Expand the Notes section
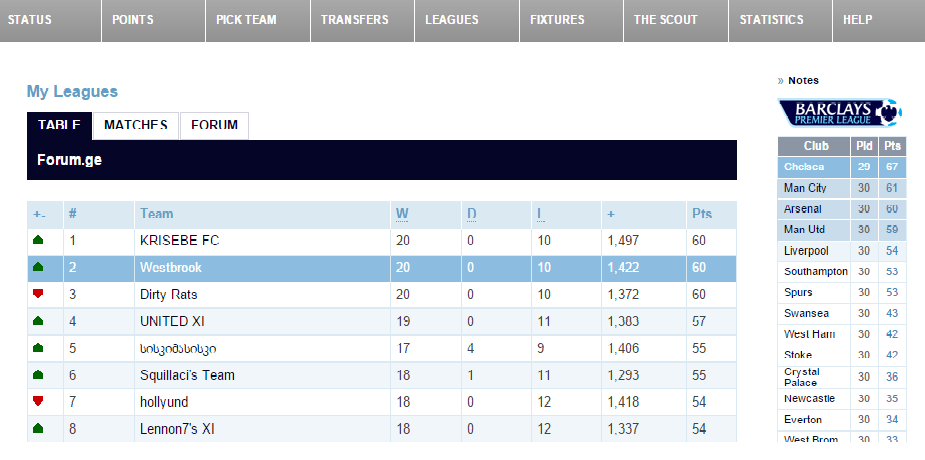925x460 pixels. (803, 80)
